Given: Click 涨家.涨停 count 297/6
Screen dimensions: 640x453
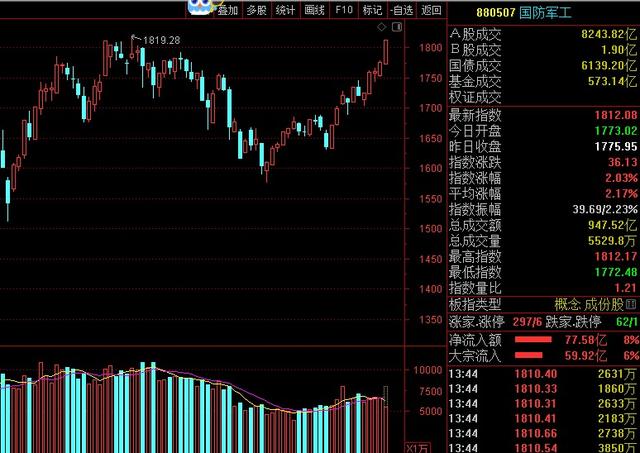Looking at the screenshot, I should pos(527,322).
